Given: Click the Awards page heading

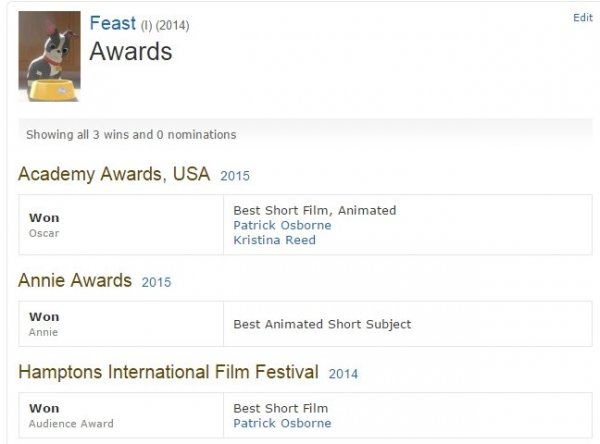Looking at the screenshot, I should [131, 52].
